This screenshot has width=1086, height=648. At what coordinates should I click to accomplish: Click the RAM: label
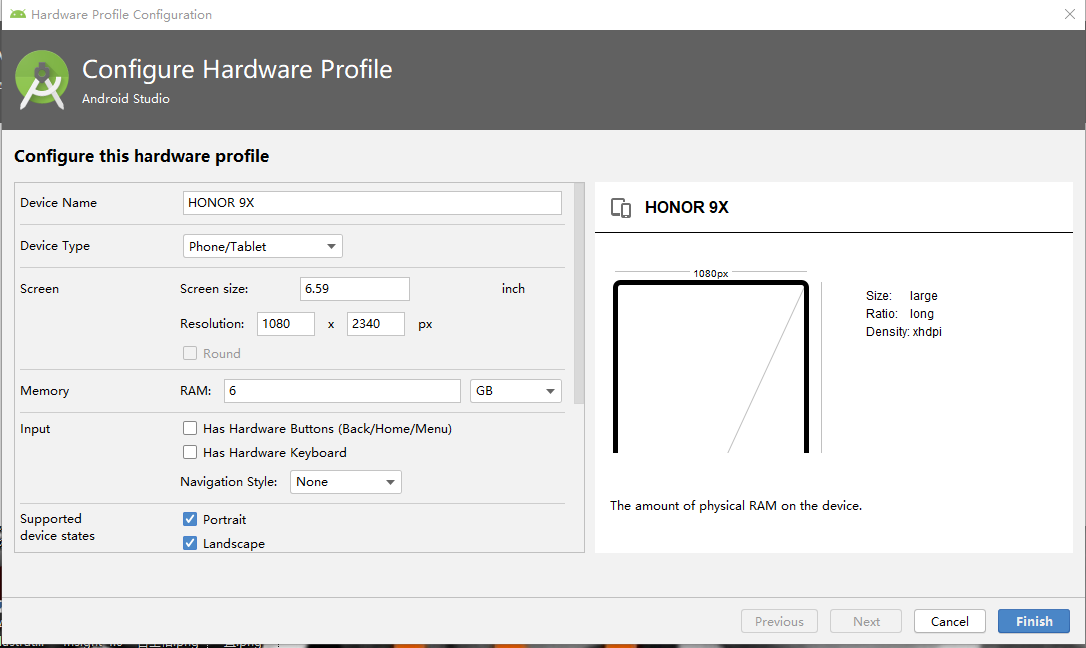coord(195,390)
